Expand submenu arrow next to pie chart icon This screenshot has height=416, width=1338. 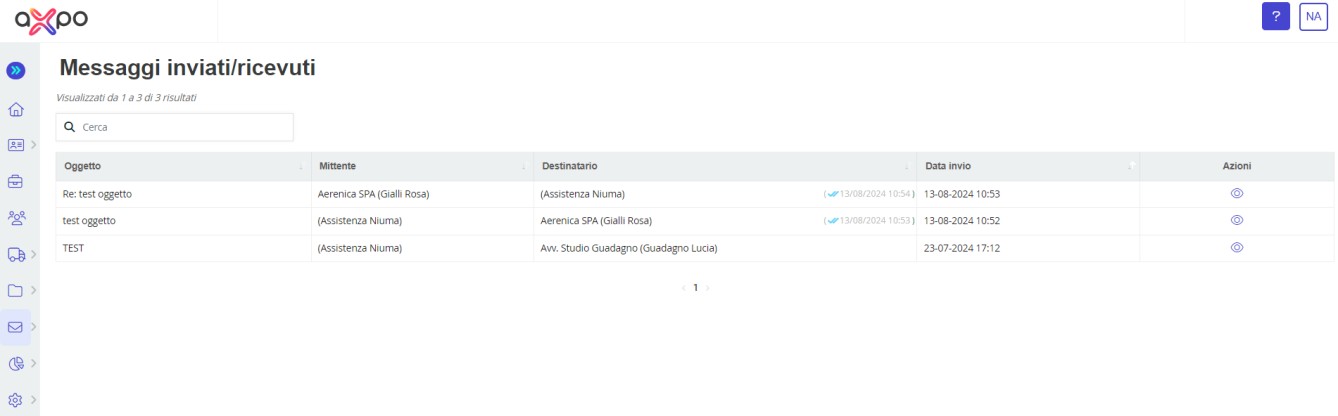pyautogui.click(x=34, y=363)
